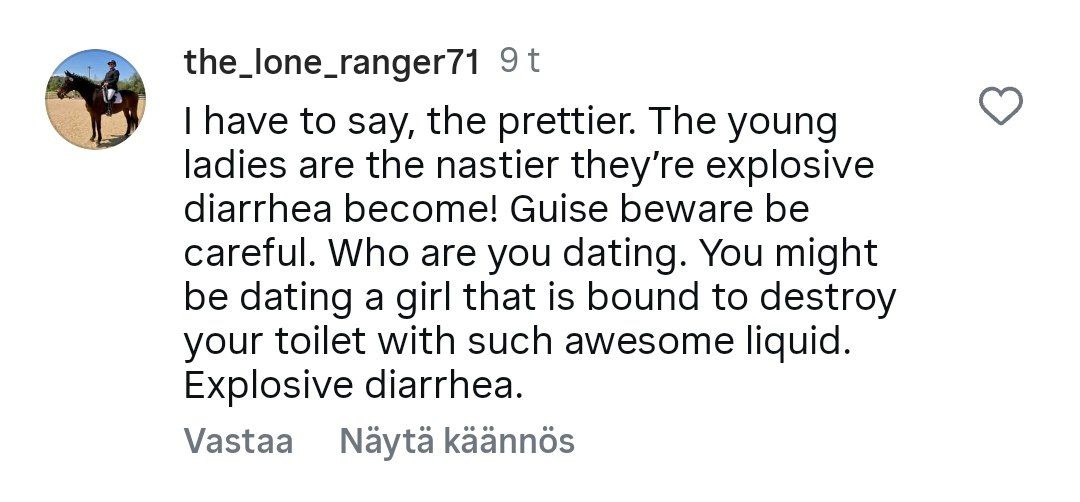1080x502 pixels.
Task: View the commenter's circular profile photo
Action: [95, 99]
